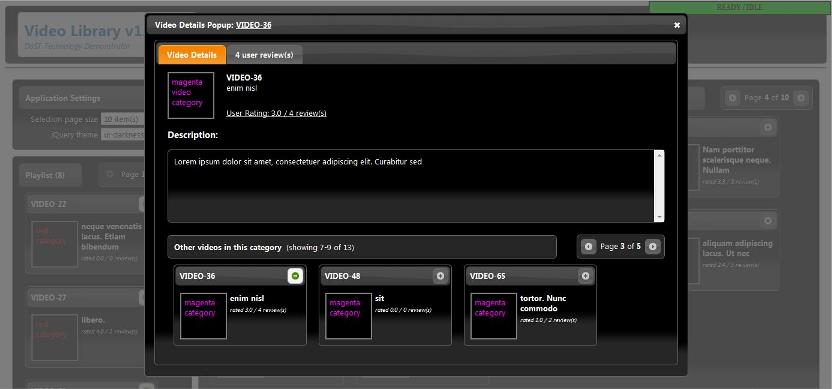This screenshot has height=389, width=832.
Task: Open the User Rating 3.0 reviews link
Action: click(x=276, y=113)
